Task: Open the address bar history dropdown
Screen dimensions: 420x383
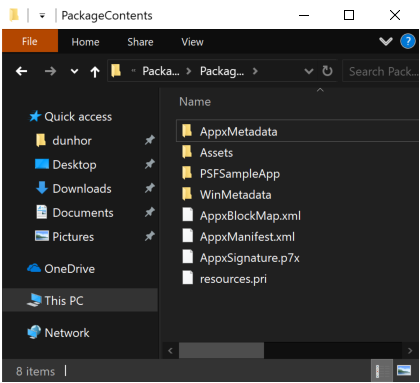Action: point(309,71)
